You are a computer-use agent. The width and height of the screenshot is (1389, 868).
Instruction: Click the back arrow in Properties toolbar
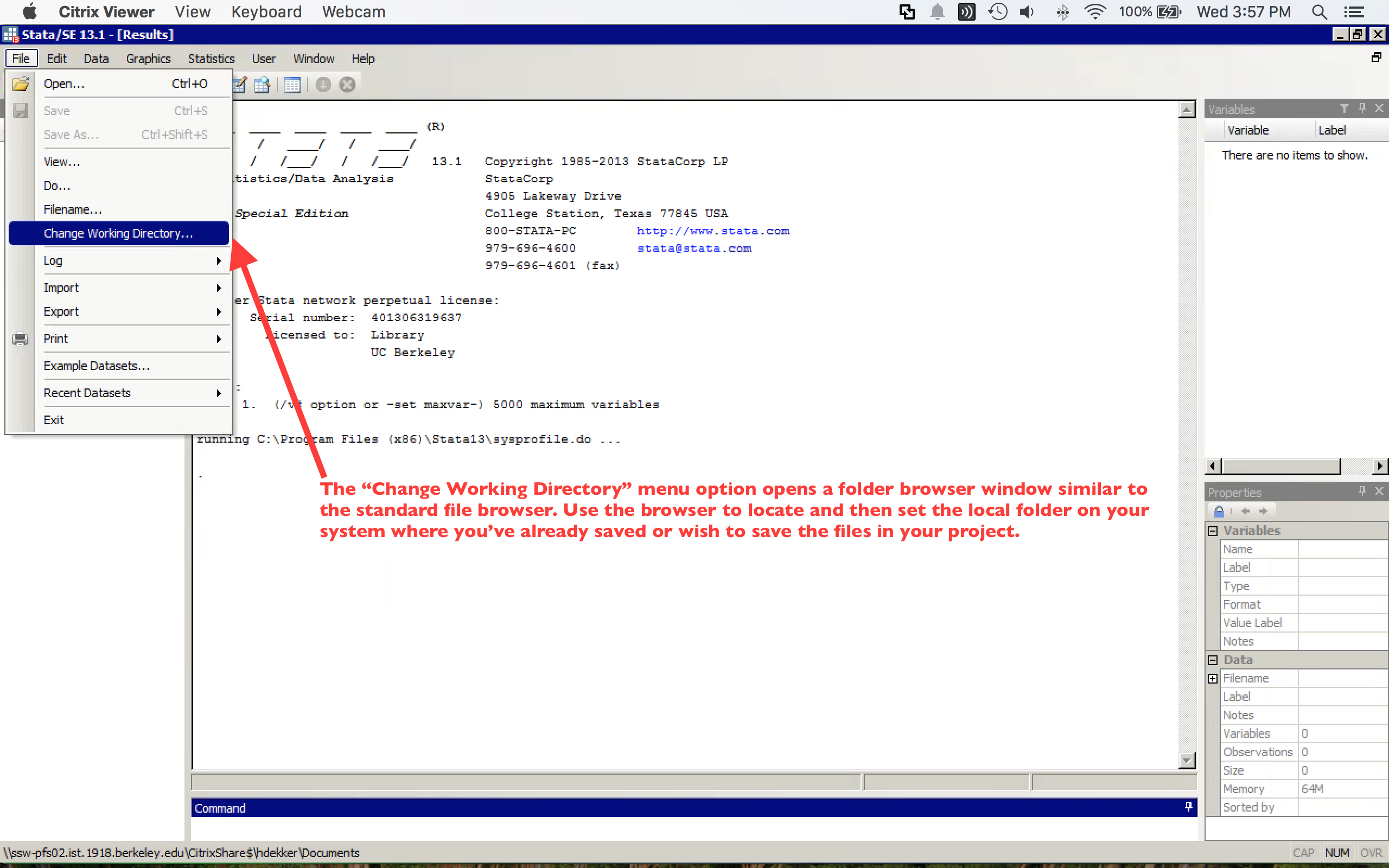(x=1246, y=511)
